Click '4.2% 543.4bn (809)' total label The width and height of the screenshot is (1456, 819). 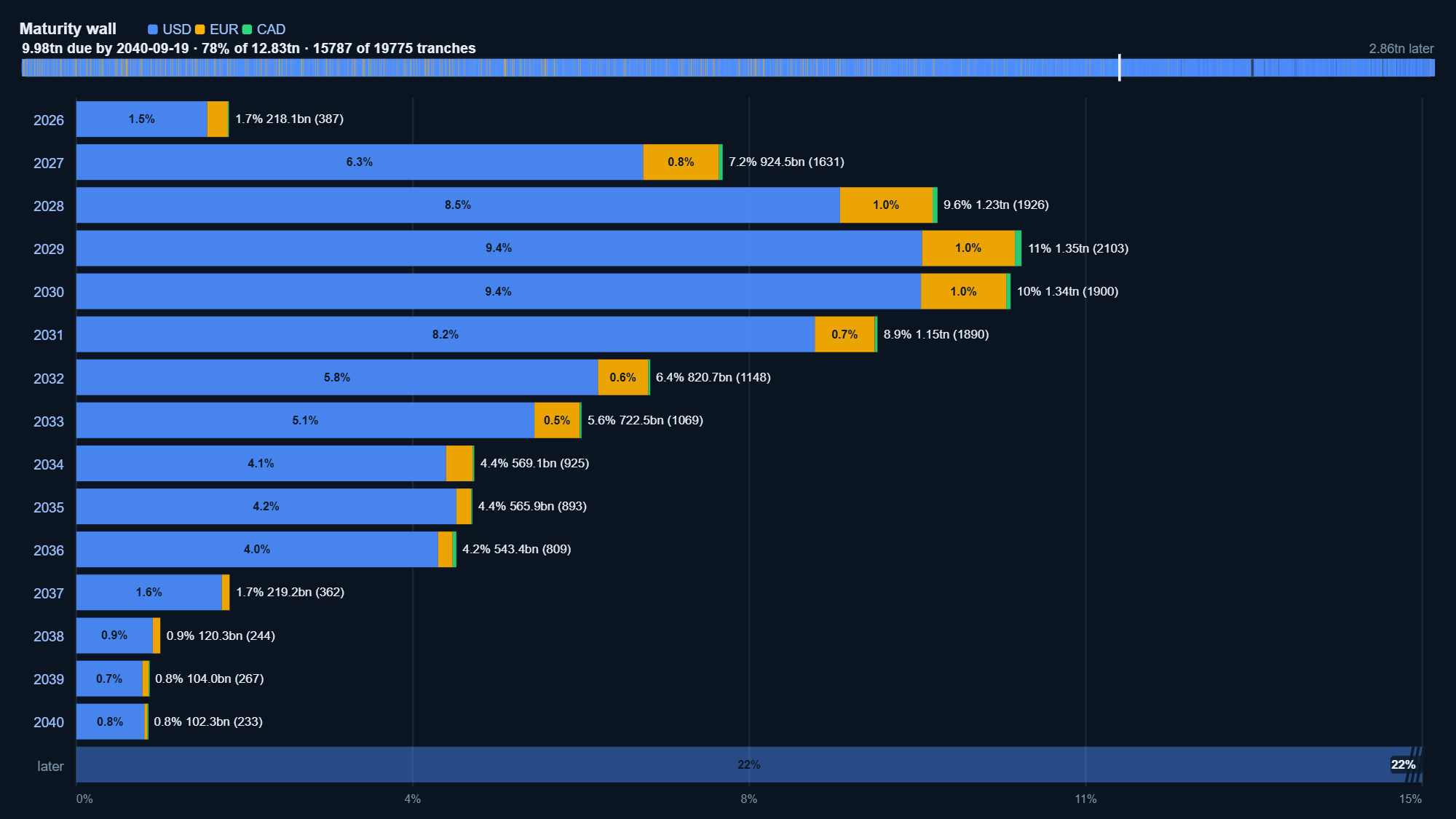click(x=517, y=549)
